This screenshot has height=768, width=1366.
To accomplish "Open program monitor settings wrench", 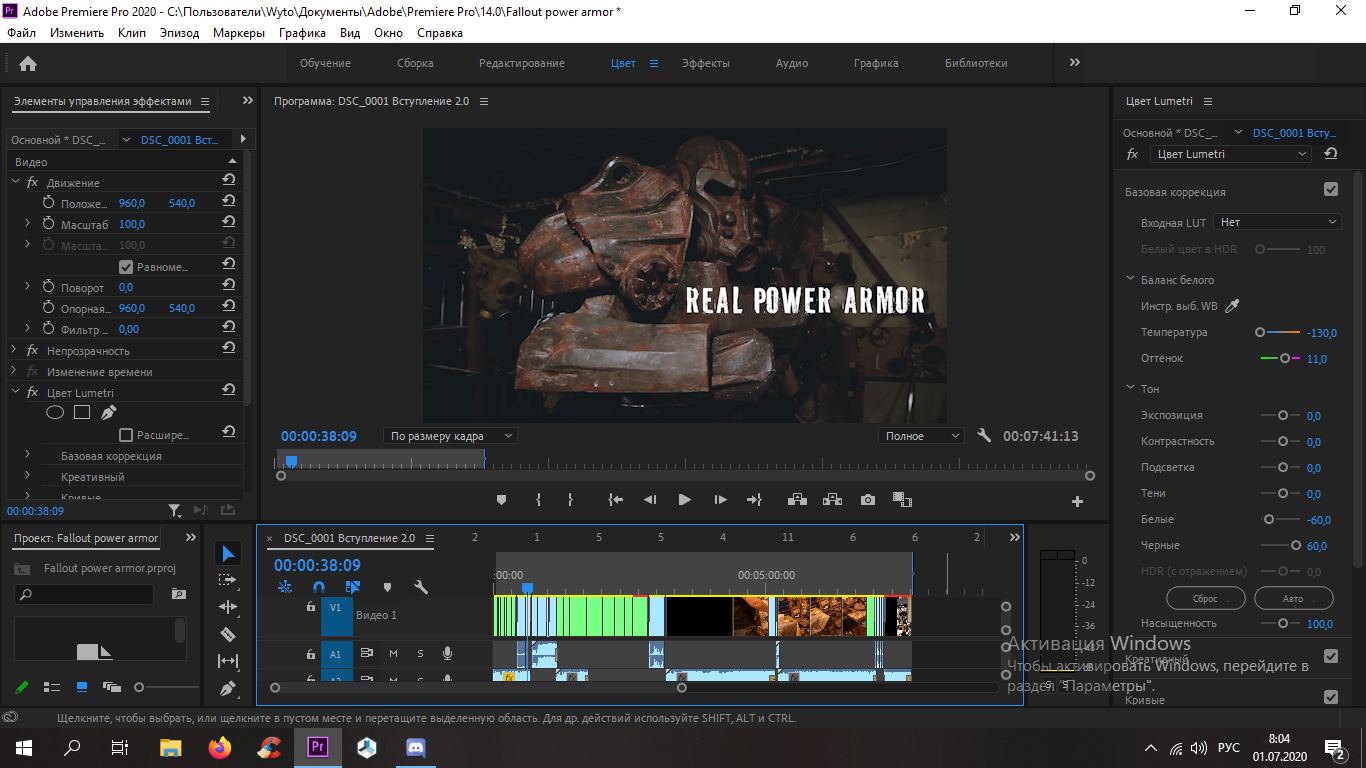I will pyautogui.click(x=984, y=436).
